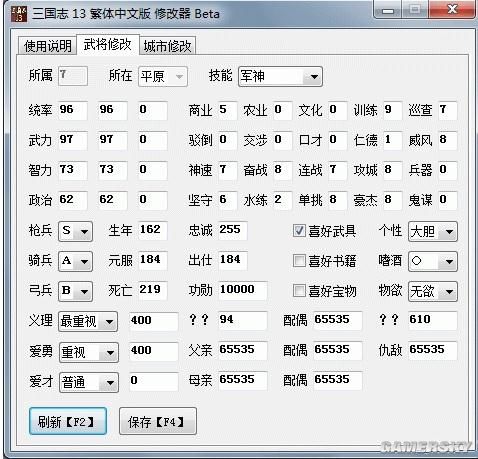
Task: Minimize the trainer window
Action: (388, 10)
